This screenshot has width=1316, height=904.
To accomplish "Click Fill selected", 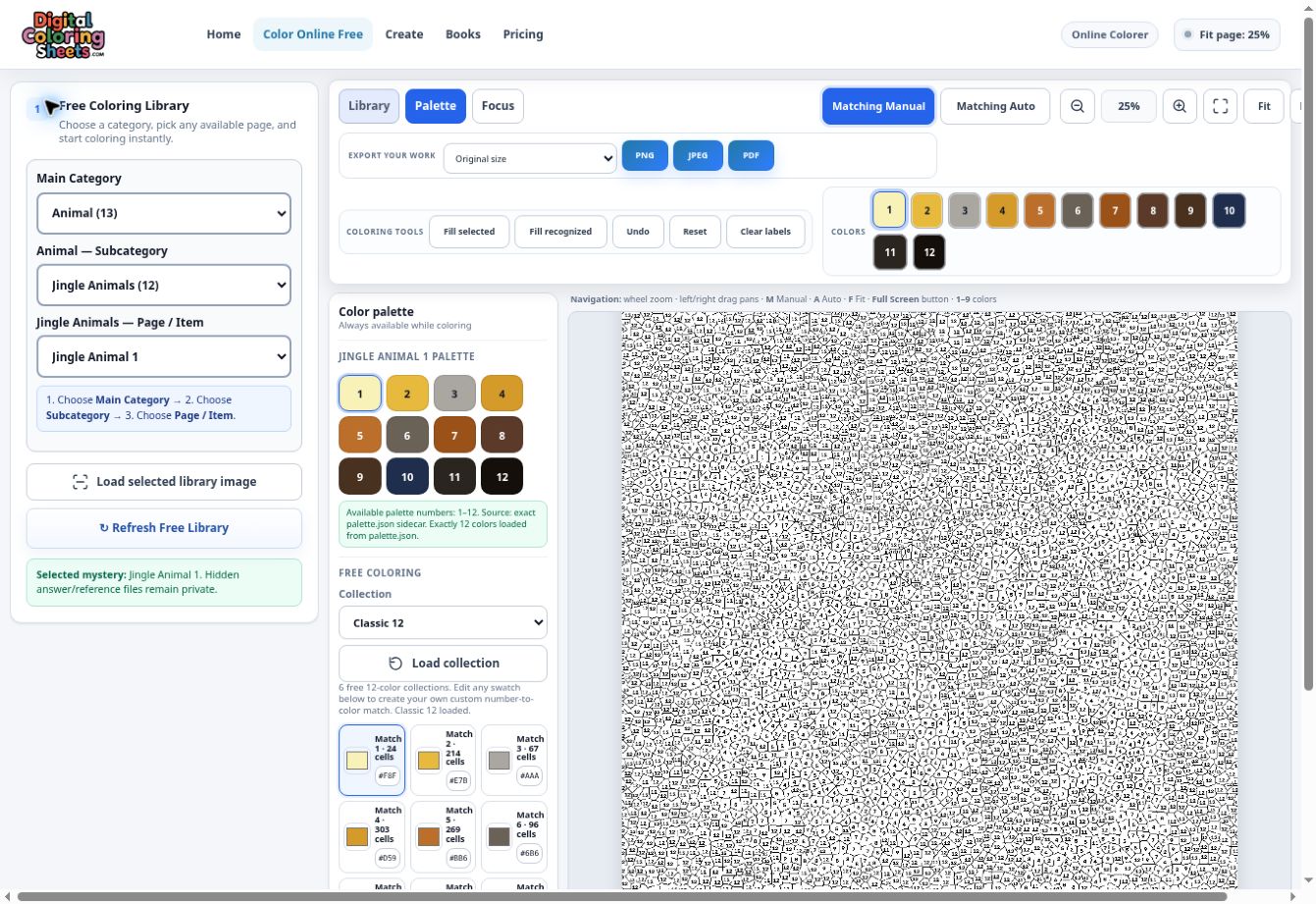I will (x=469, y=232).
